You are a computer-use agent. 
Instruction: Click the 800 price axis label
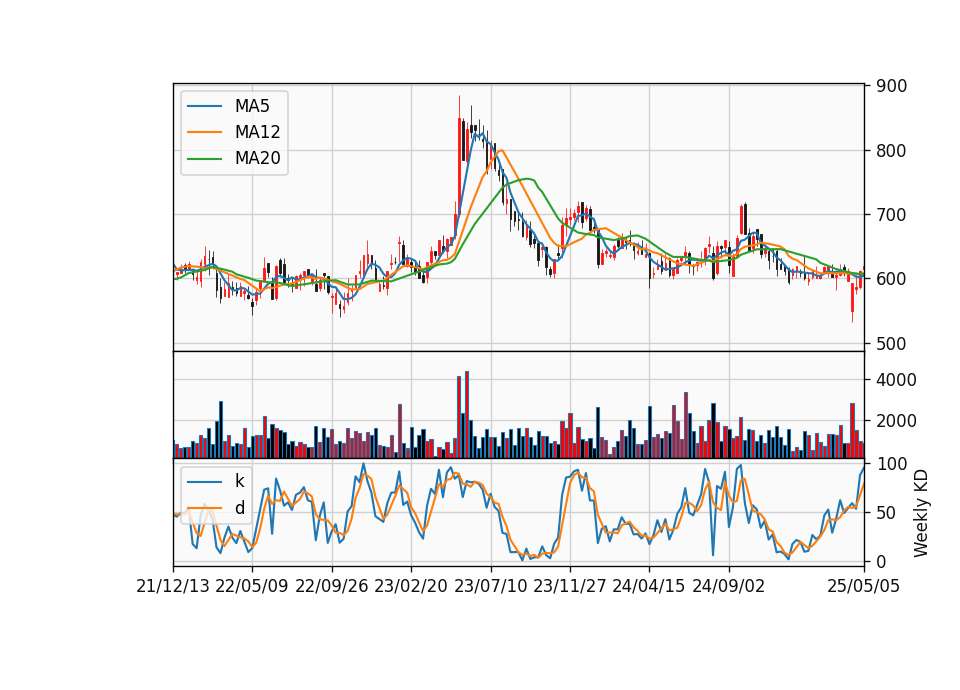891,151
